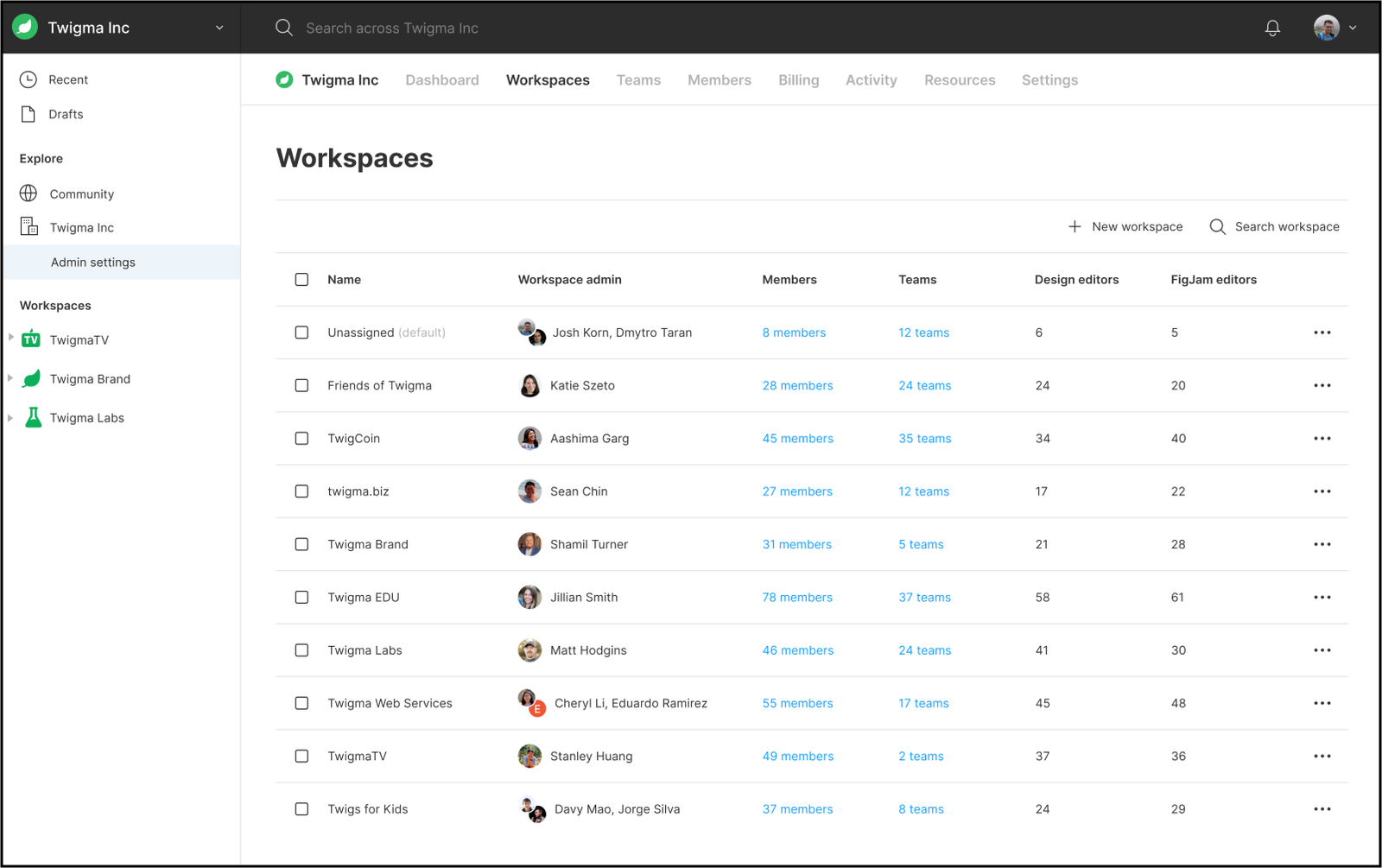1382x868 pixels.
Task: Check the Twigma Web Services checkbox
Action: tap(301, 703)
